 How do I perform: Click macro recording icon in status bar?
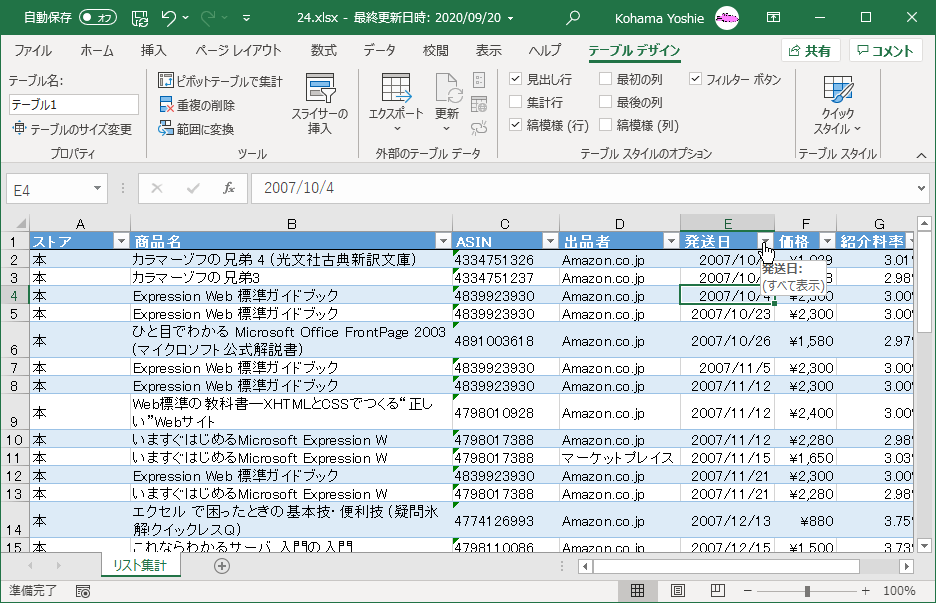pyautogui.click(x=83, y=591)
